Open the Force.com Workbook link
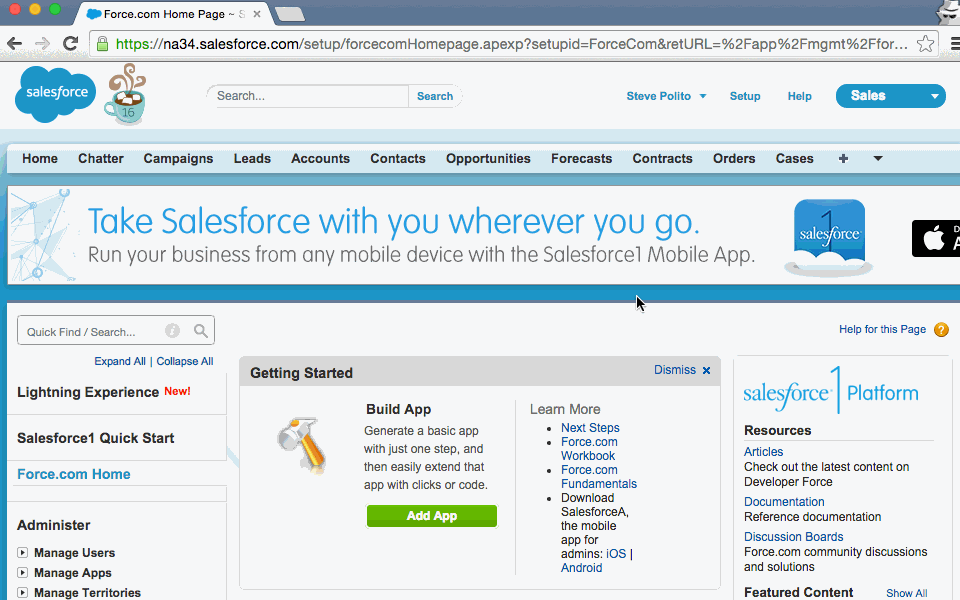This screenshot has width=960, height=600. coord(589,449)
